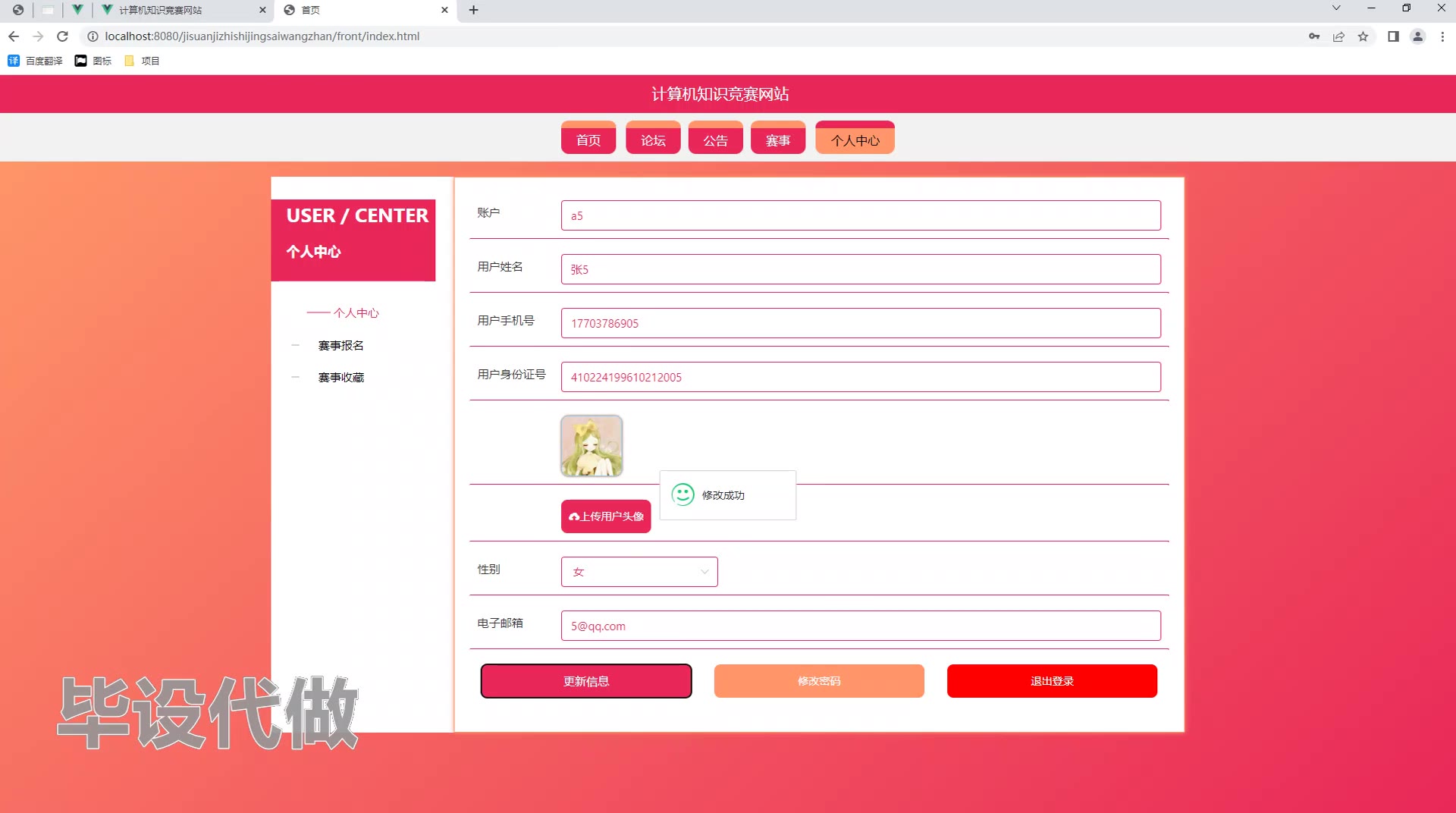
Task: Select 个人中心 in the sidebar menu
Action: click(x=356, y=312)
